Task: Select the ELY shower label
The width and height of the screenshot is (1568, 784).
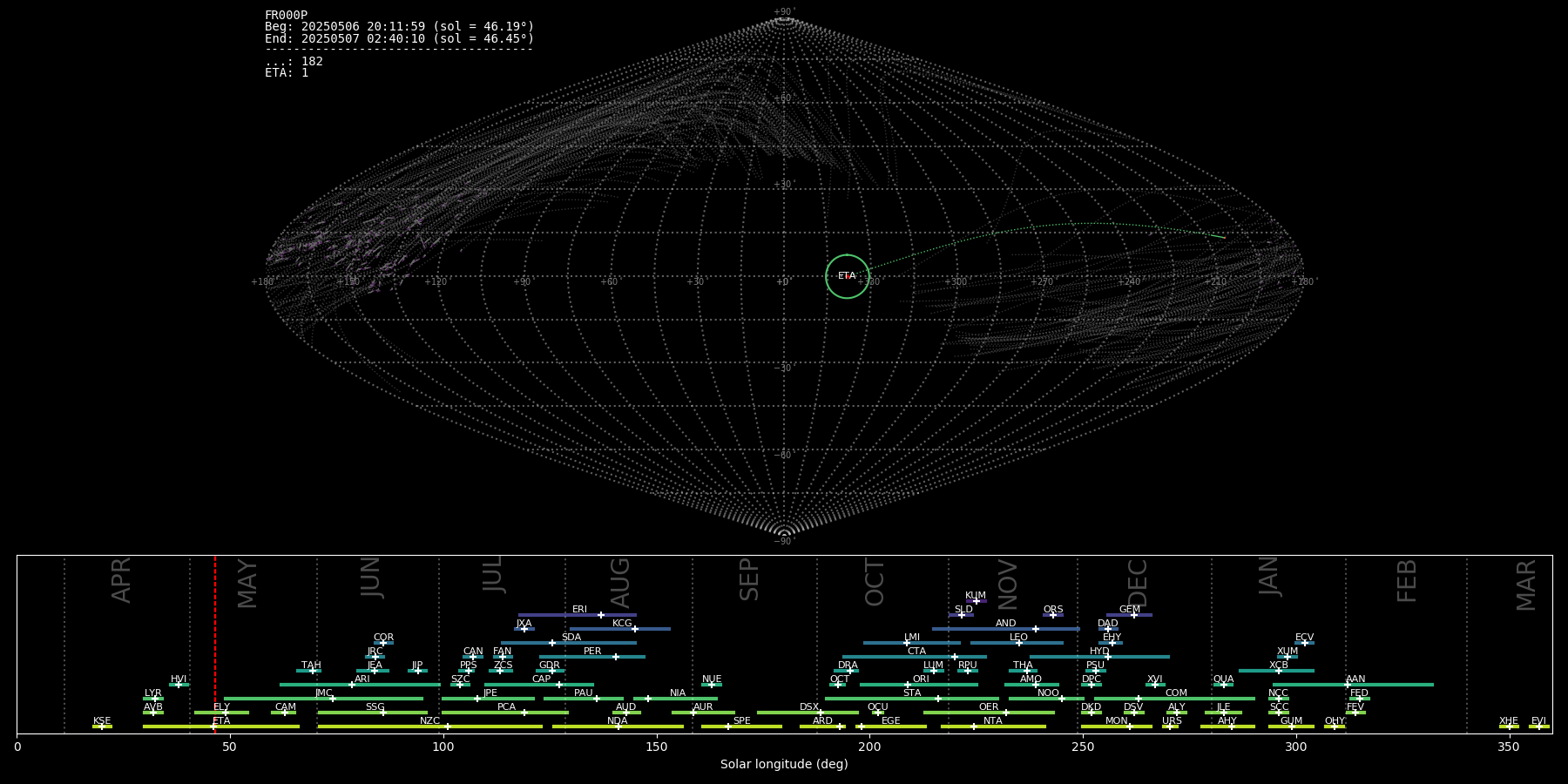Action: pyautogui.click(x=221, y=707)
